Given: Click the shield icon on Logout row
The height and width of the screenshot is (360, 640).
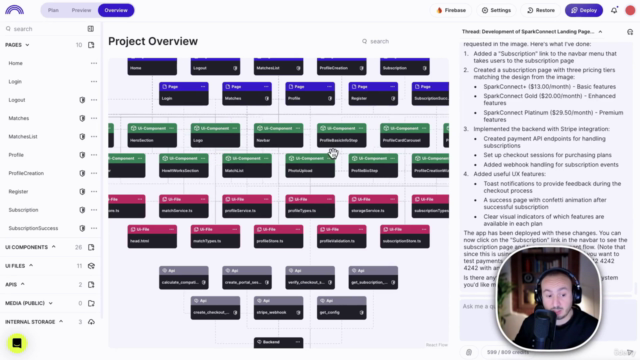Looking at the screenshot, I should click(x=82, y=100).
